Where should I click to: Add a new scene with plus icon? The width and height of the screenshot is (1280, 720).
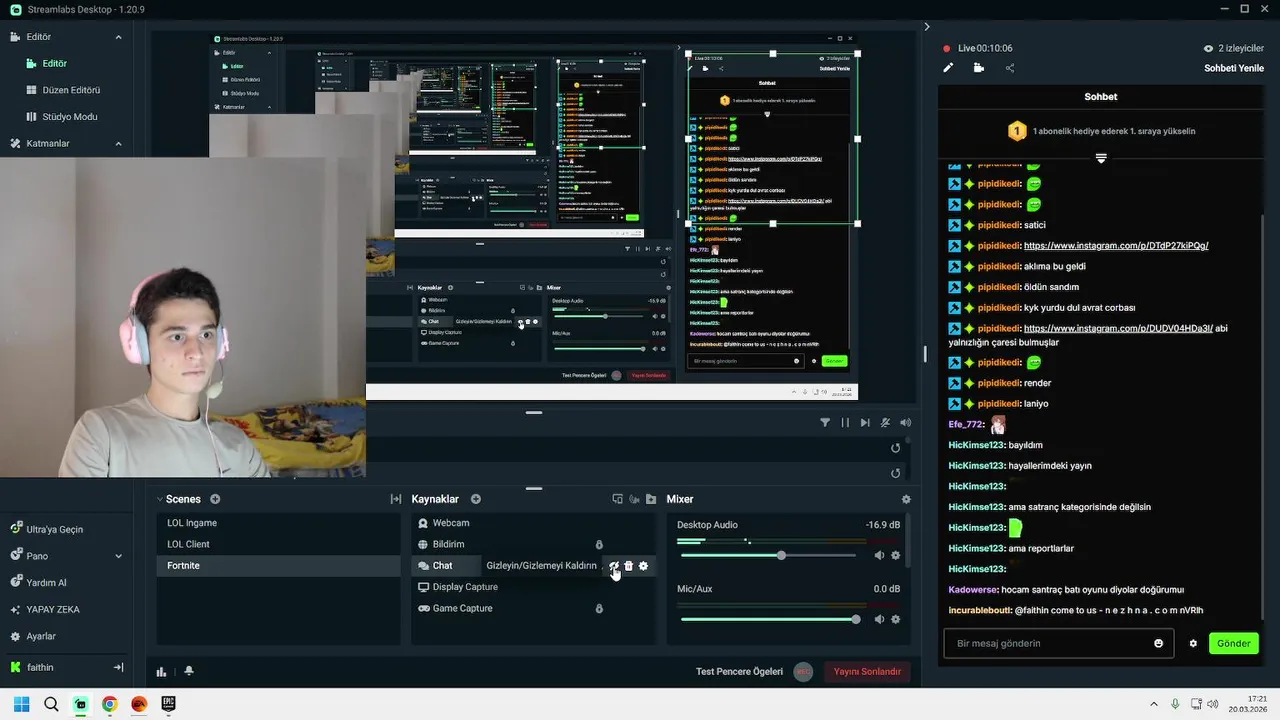click(x=215, y=499)
